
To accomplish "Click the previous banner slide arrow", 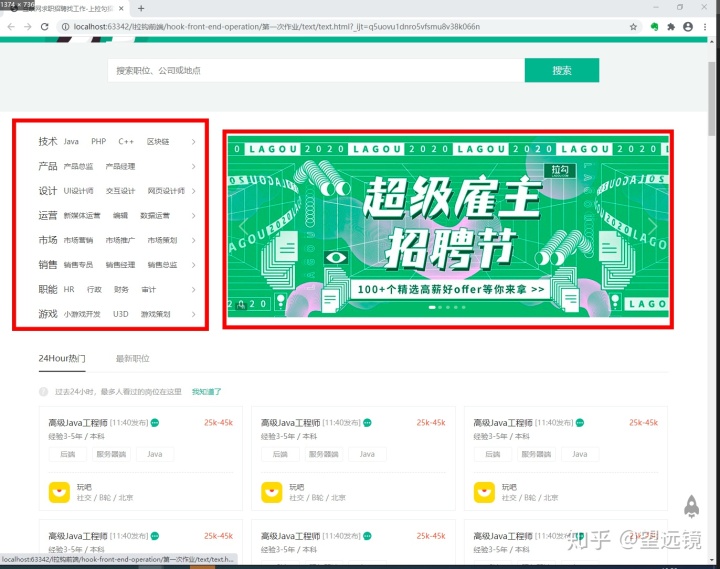I will (243, 225).
